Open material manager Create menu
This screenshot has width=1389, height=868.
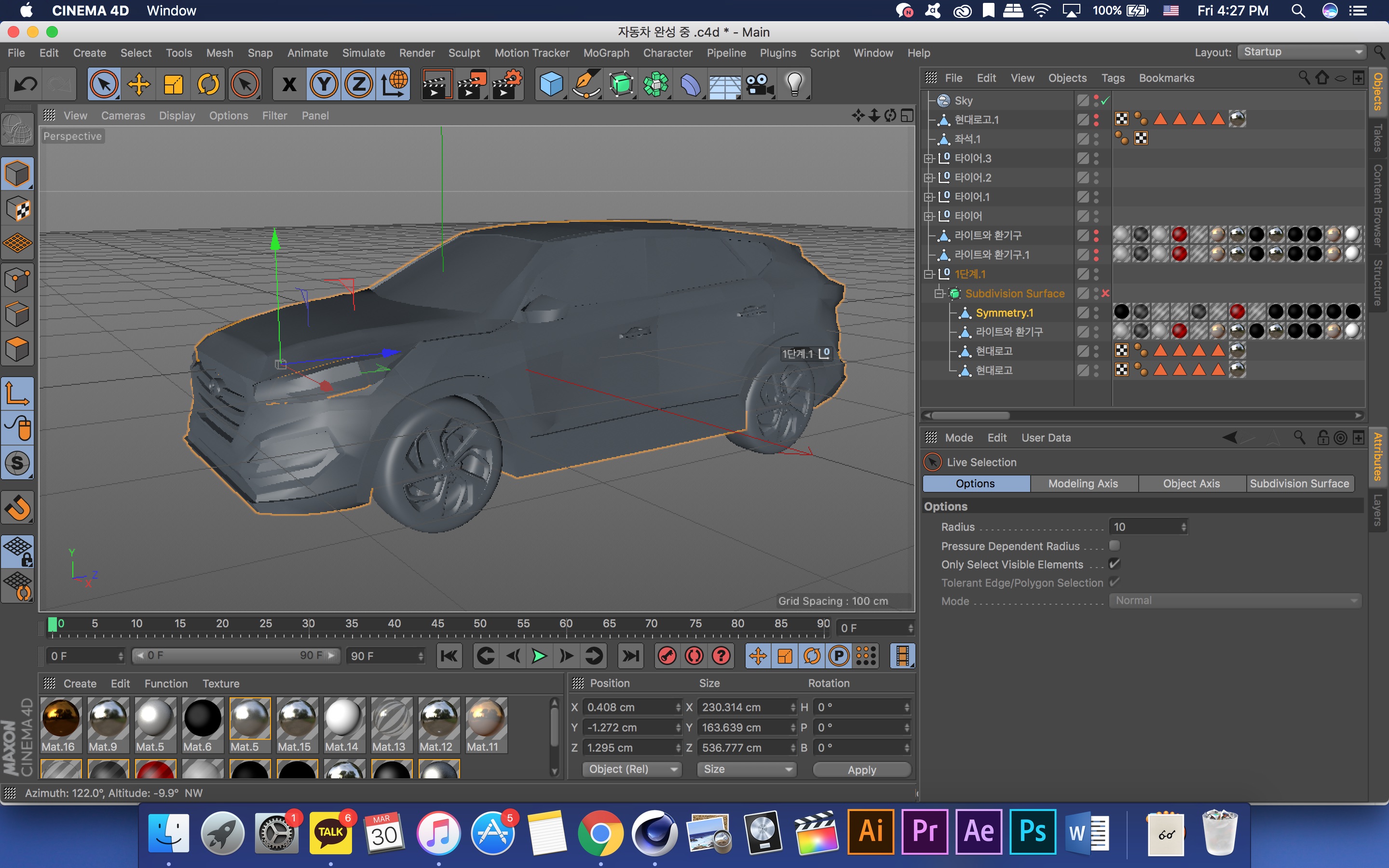point(80,683)
